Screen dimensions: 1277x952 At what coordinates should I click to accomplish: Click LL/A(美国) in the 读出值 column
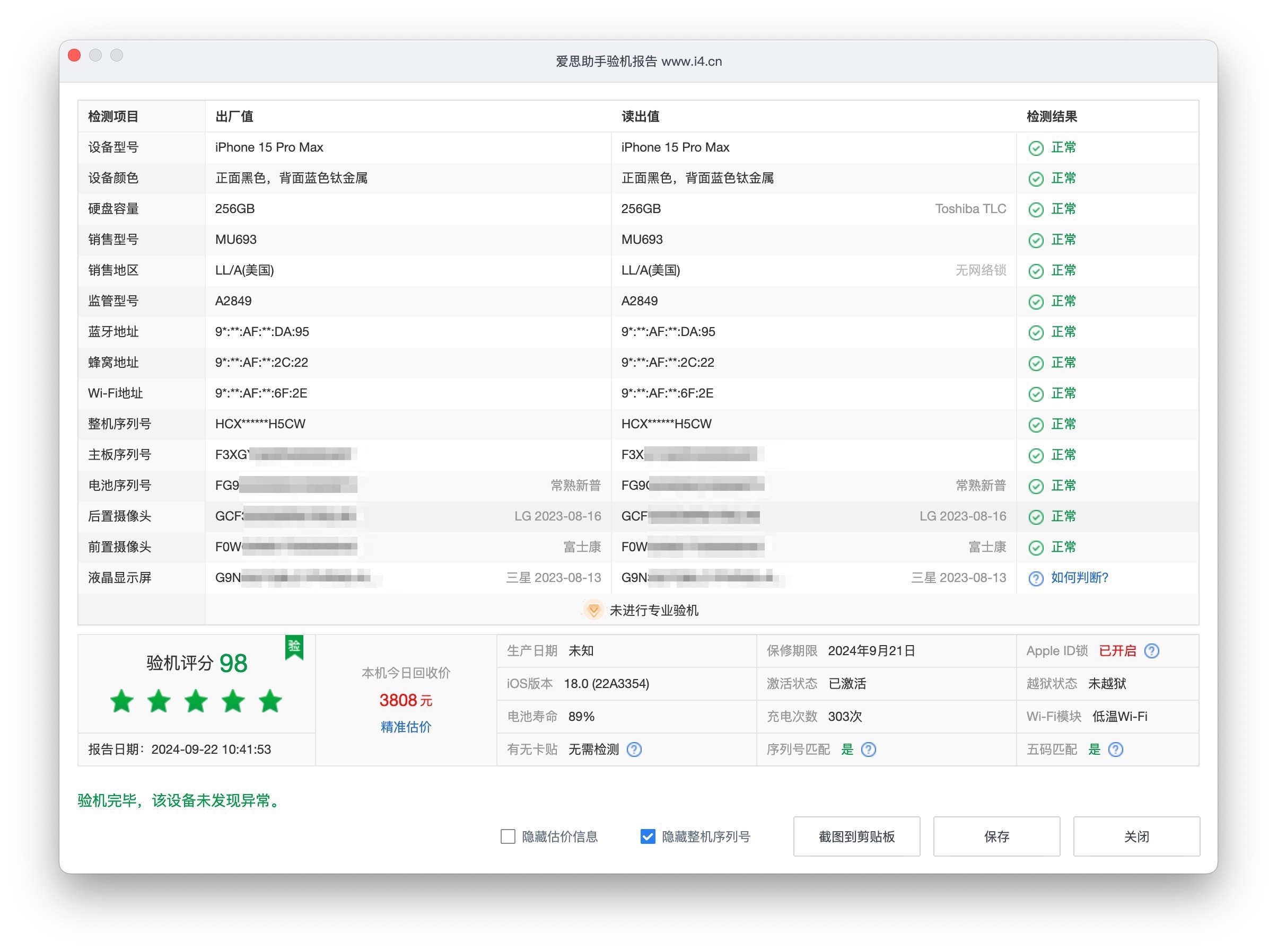tap(650, 270)
